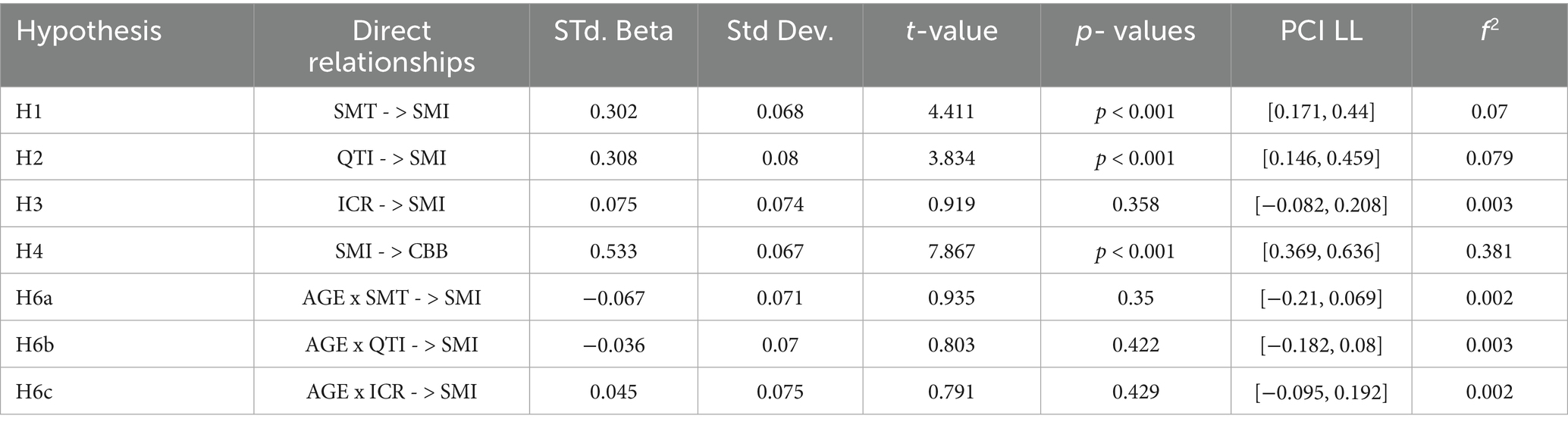Screen dimensions: 1568x428
Task: Select the interval [−0.182, 0.08] cell
Action: 1321,345
